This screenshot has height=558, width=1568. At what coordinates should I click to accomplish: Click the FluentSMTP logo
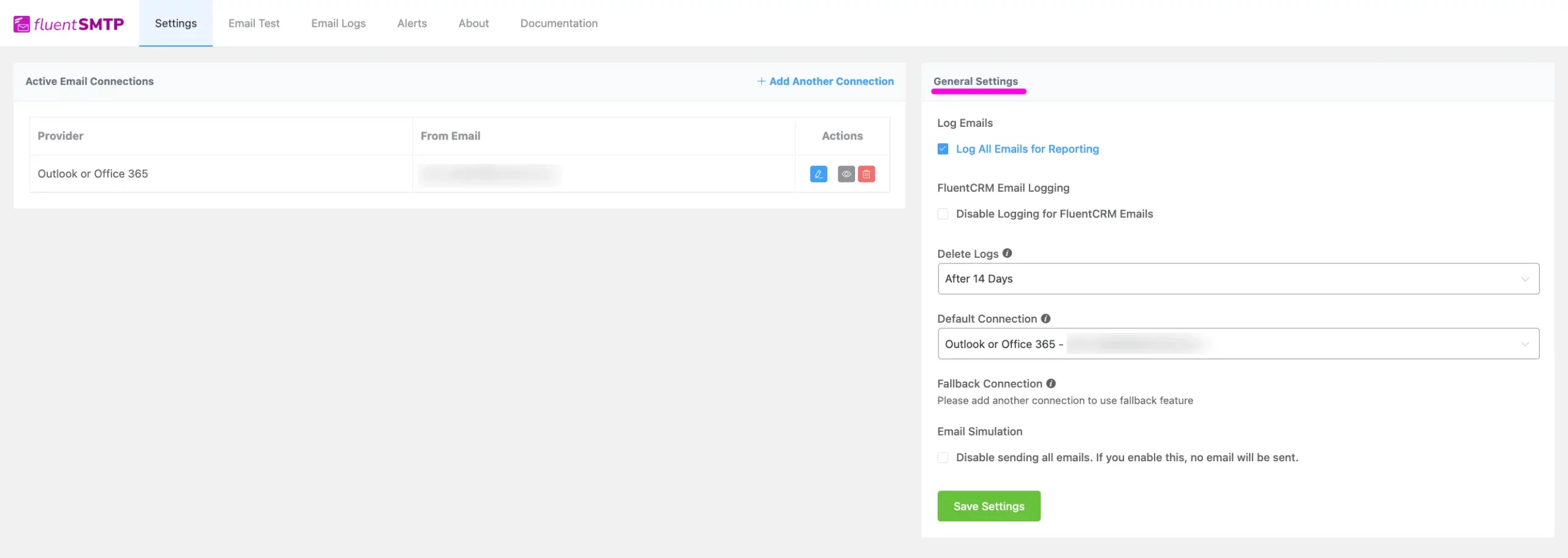[x=69, y=24]
